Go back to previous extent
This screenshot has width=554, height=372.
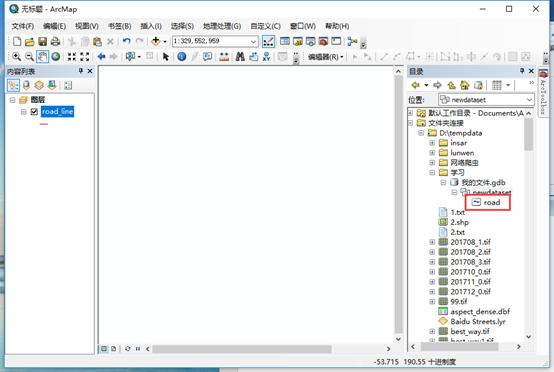click(x=101, y=57)
